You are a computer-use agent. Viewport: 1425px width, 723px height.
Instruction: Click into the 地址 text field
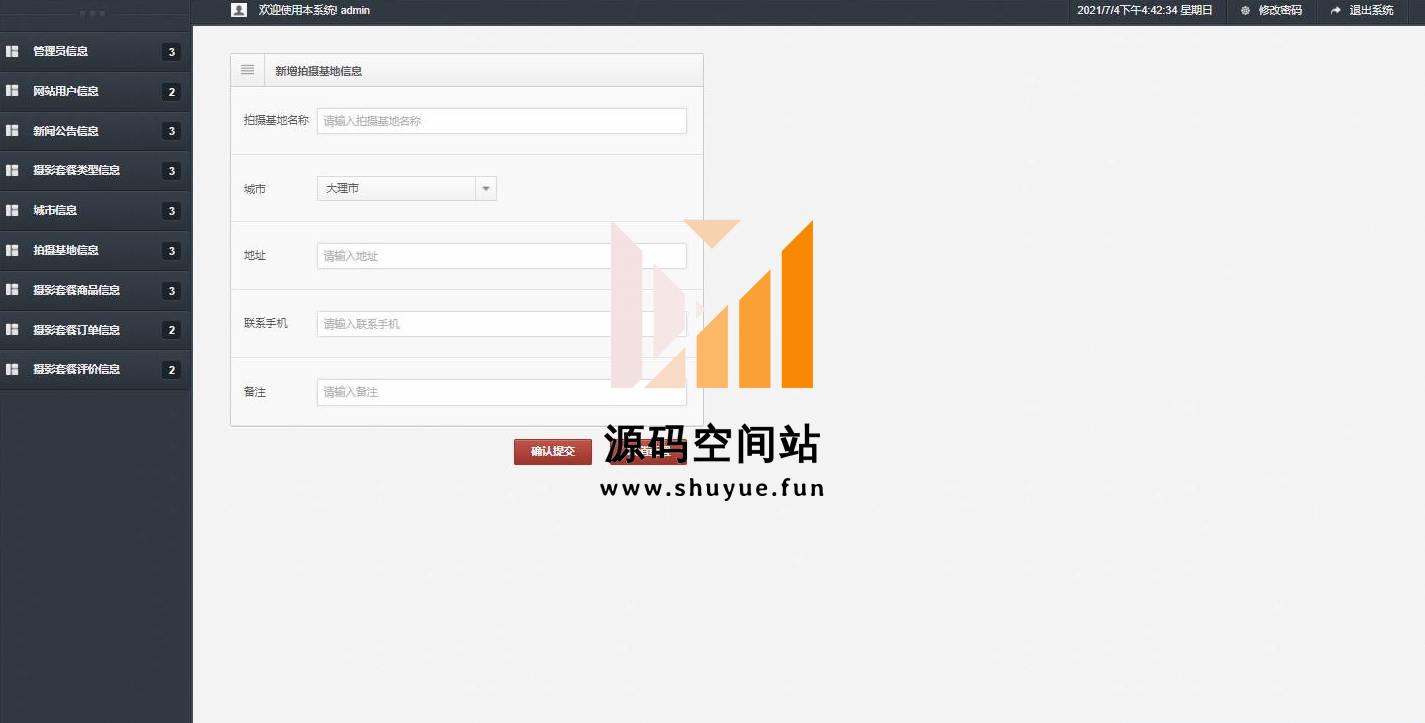(x=501, y=256)
